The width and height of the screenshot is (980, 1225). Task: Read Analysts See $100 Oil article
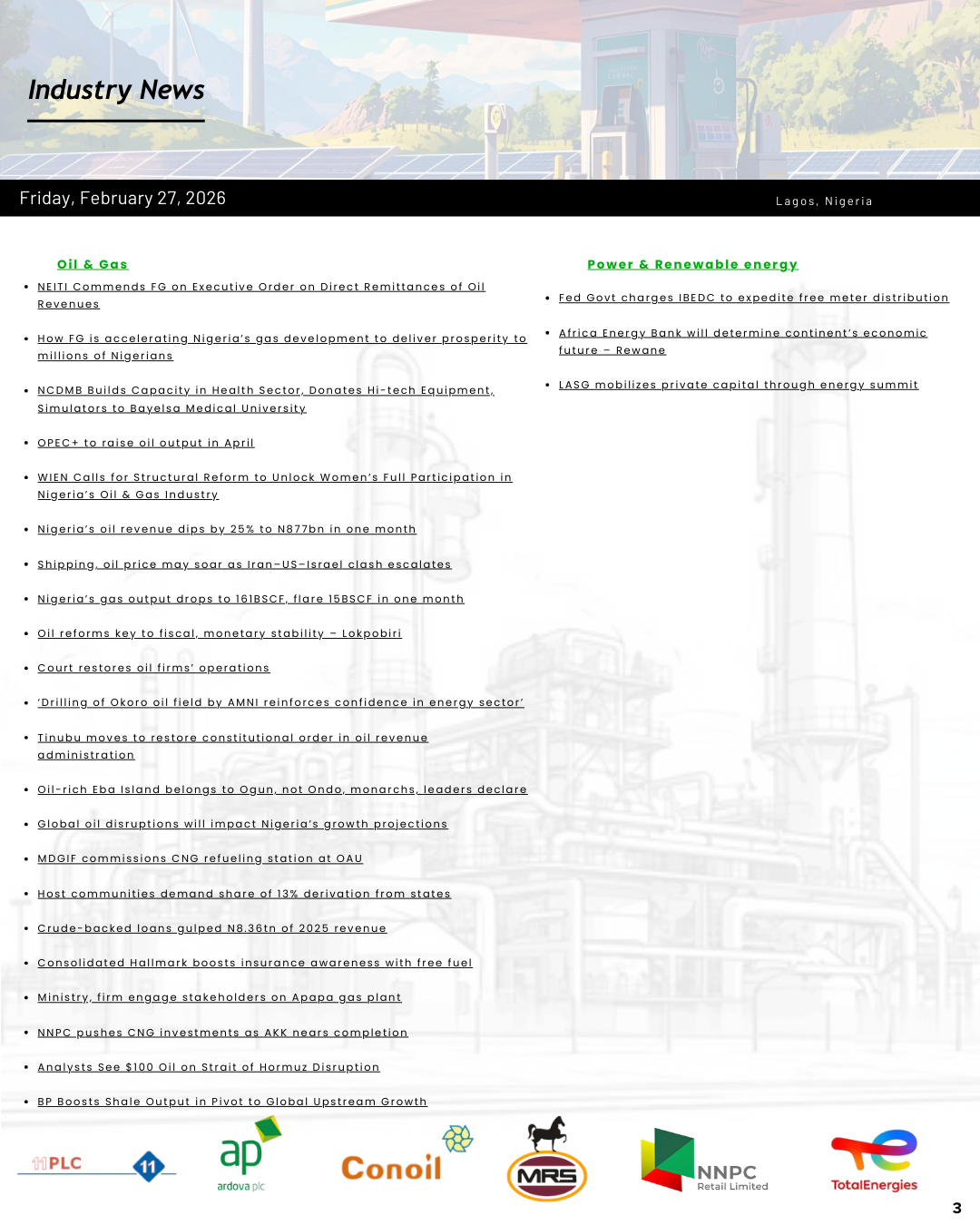click(x=208, y=1067)
